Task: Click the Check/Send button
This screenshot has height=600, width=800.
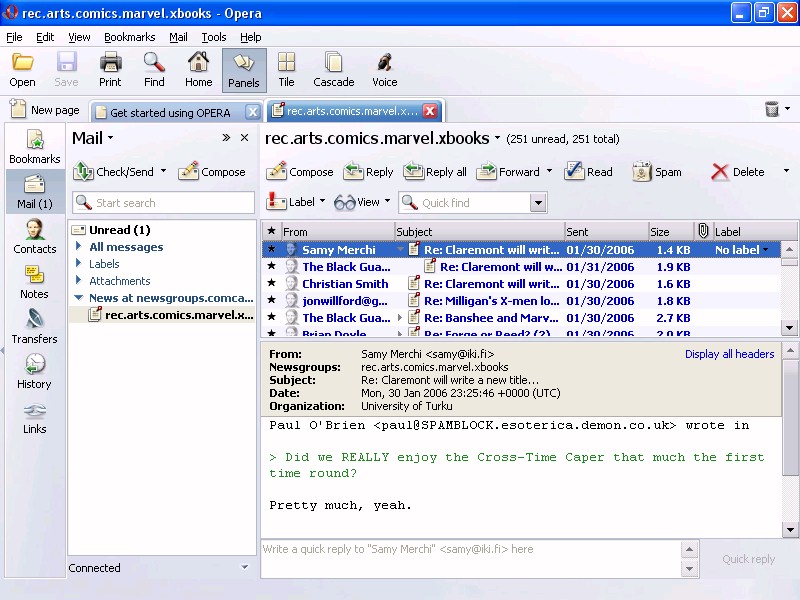Action: click(x=115, y=172)
